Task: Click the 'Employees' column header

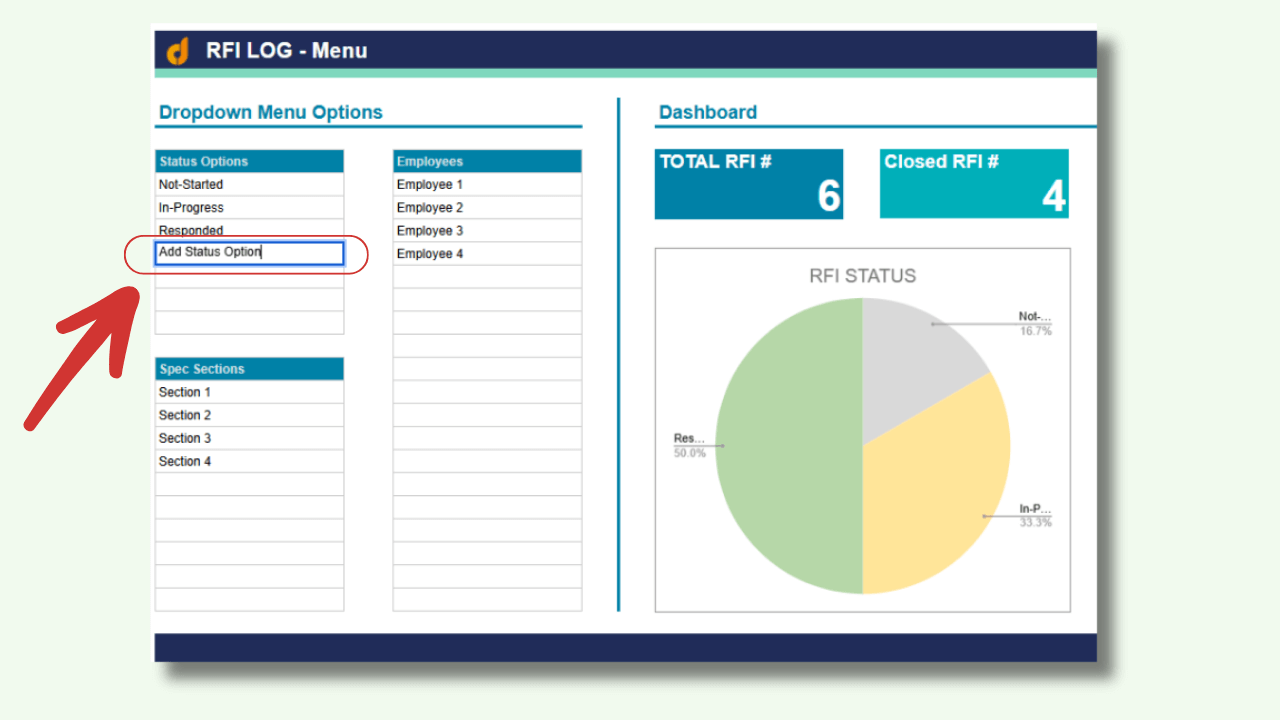Action: pos(487,161)
